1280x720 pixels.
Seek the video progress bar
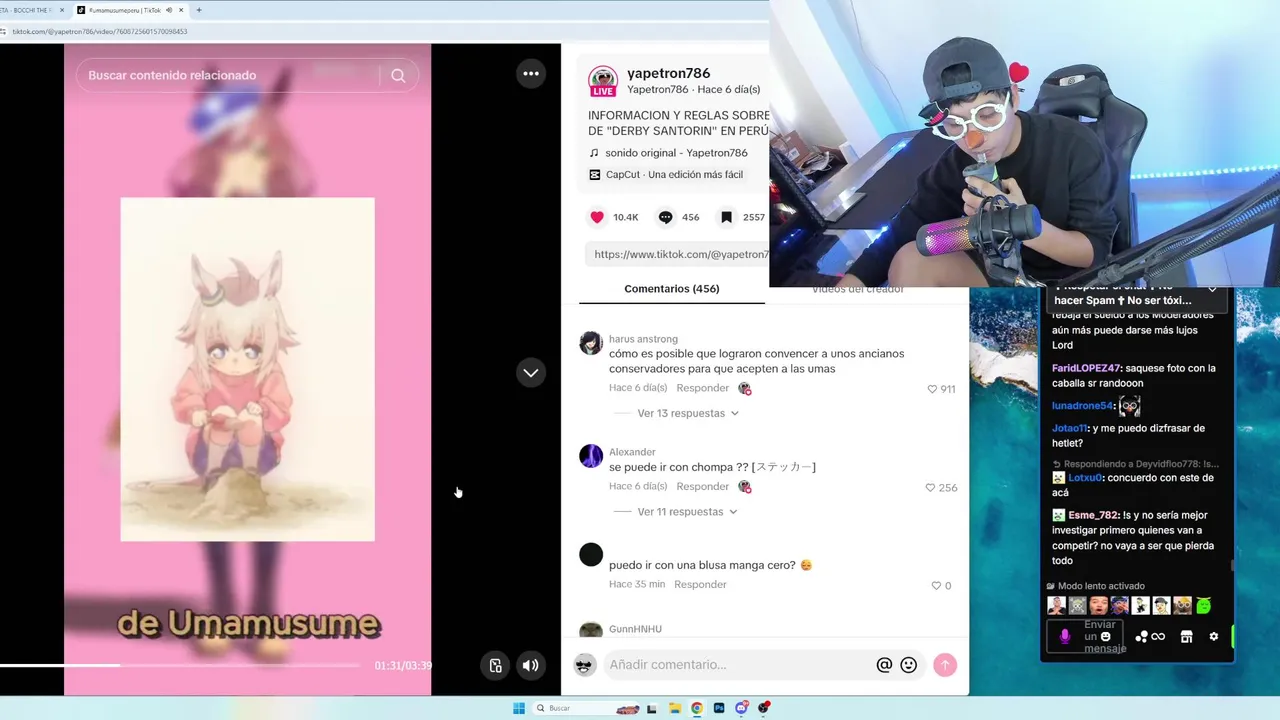(180, 665)
